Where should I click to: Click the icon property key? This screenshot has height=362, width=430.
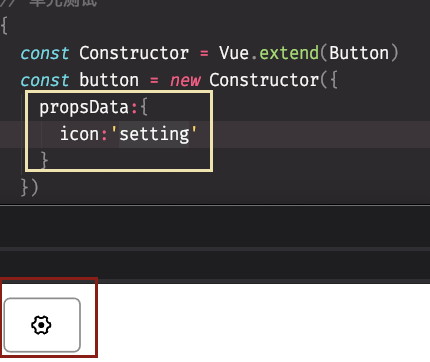(80, 134)
